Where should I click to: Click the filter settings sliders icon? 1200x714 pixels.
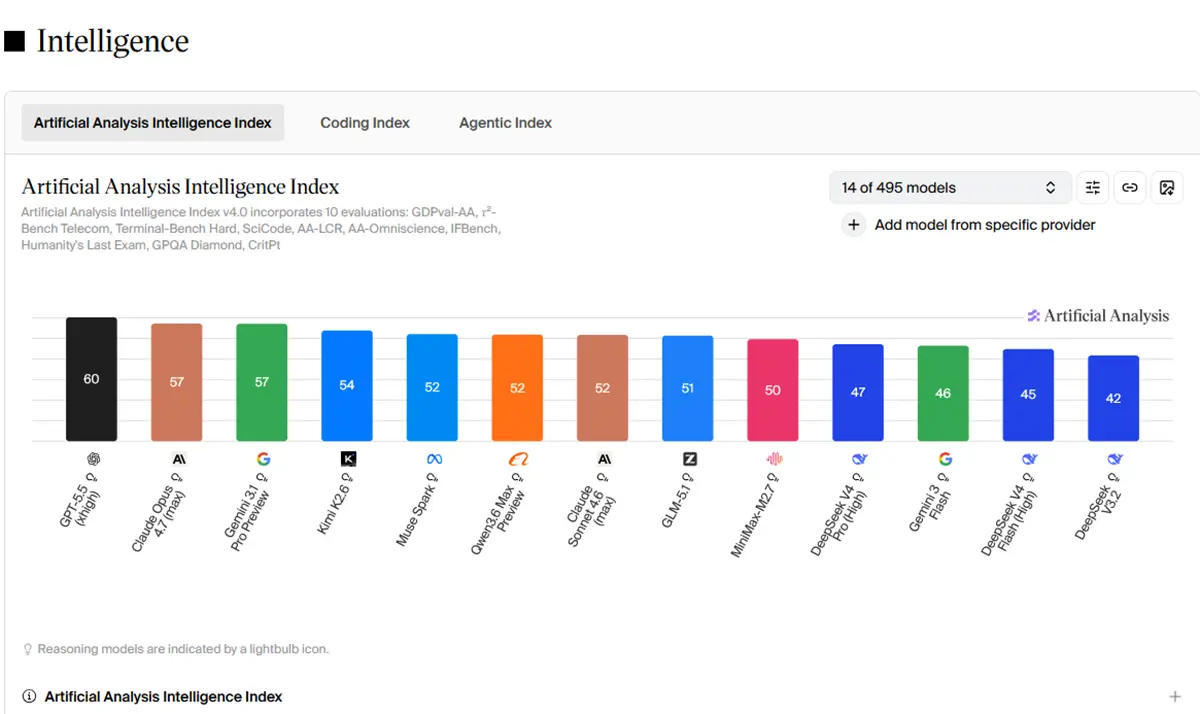pyautogui.click(x=1093, y=188)
